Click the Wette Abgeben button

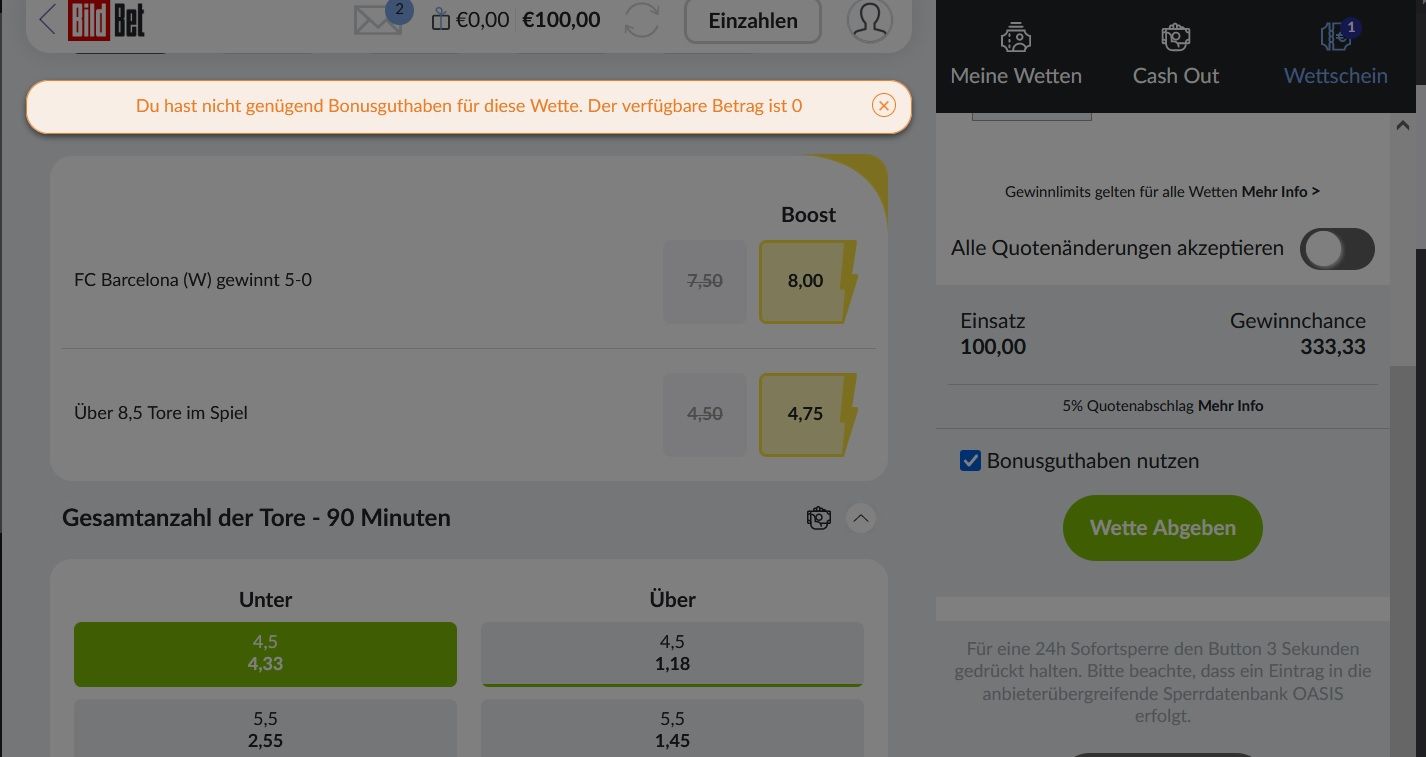[1163, 528]
